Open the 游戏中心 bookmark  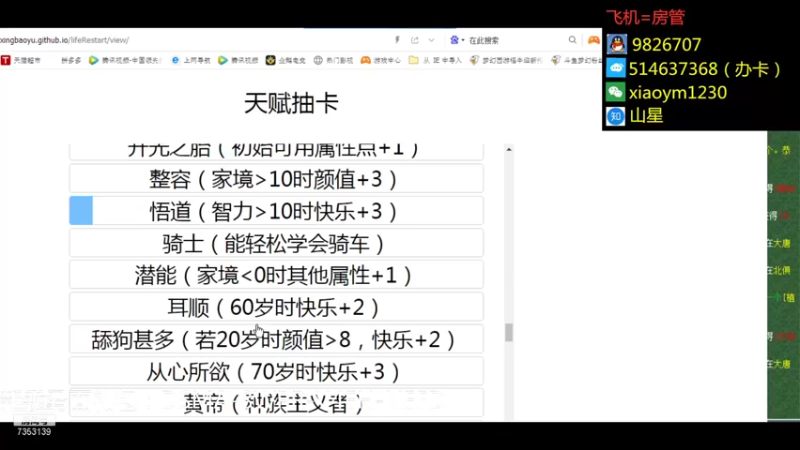(x=381, y=60)
